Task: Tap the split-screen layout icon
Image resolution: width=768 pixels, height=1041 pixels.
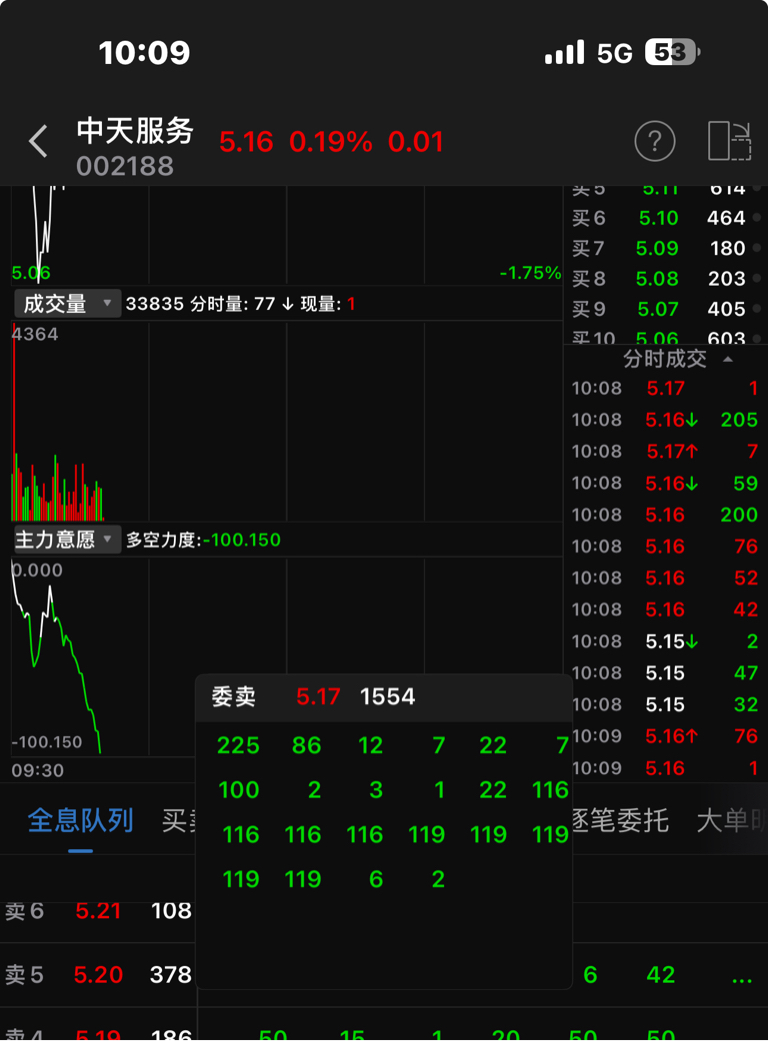Action: point(730,141)
